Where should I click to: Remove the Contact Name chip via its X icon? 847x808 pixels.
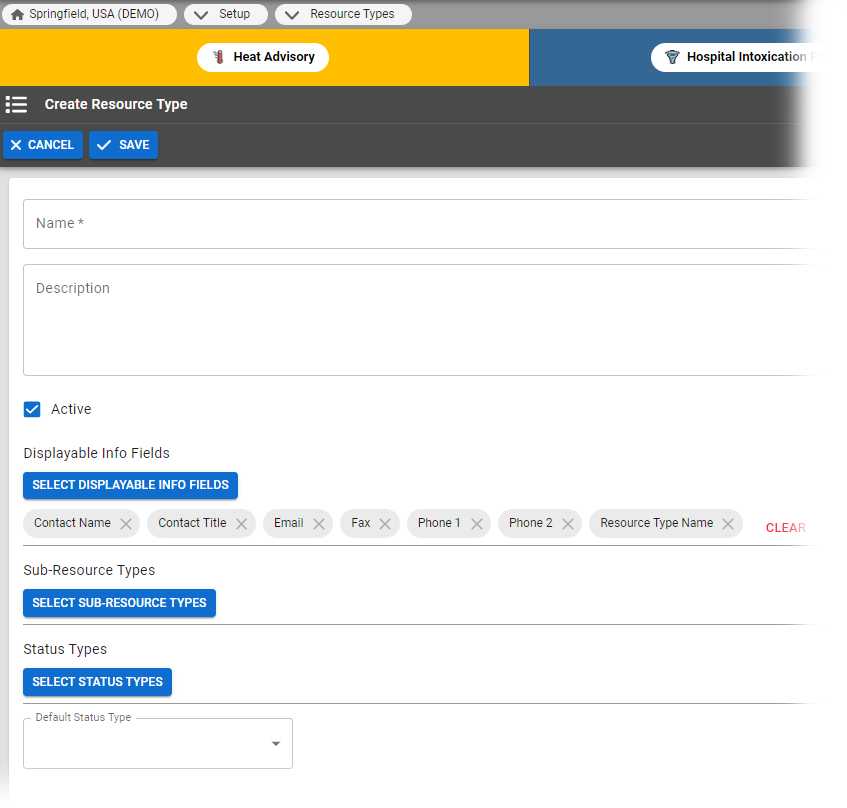click(126, 523)
